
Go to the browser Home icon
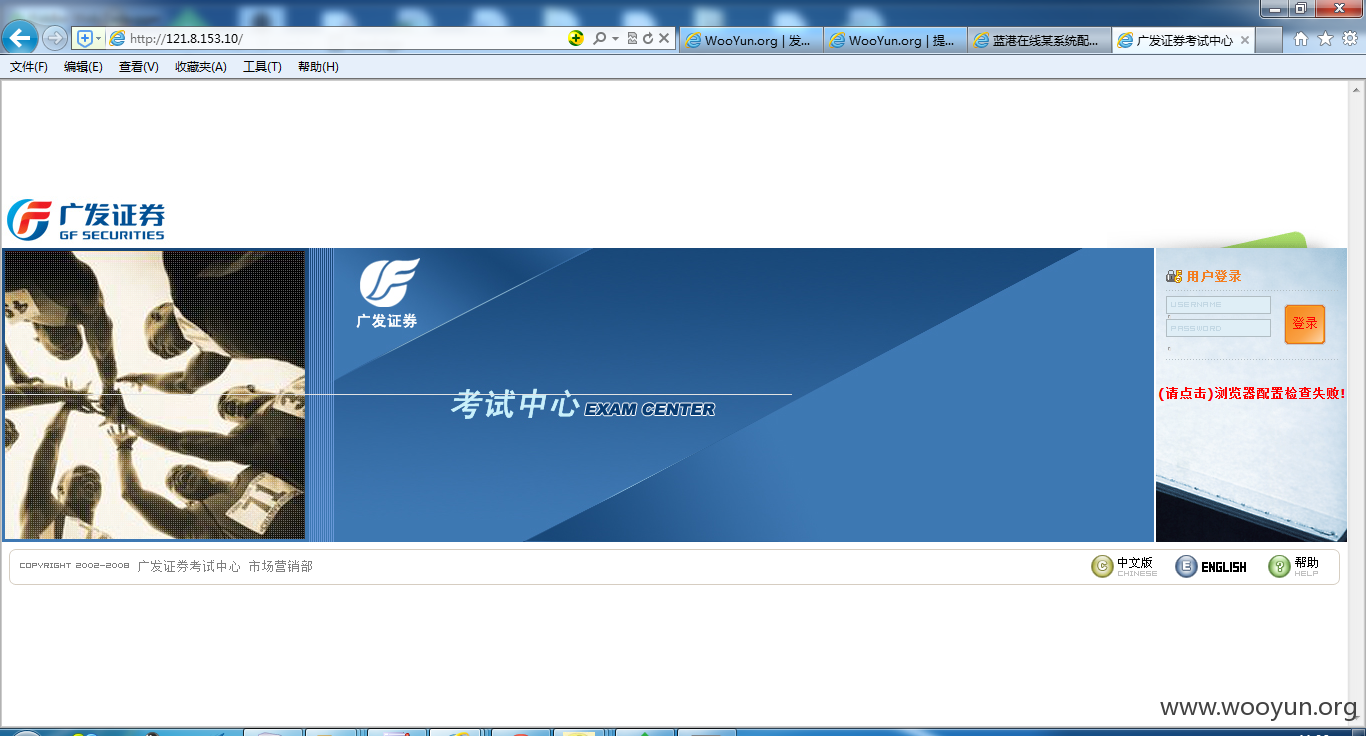click(x=1301, y=39)
